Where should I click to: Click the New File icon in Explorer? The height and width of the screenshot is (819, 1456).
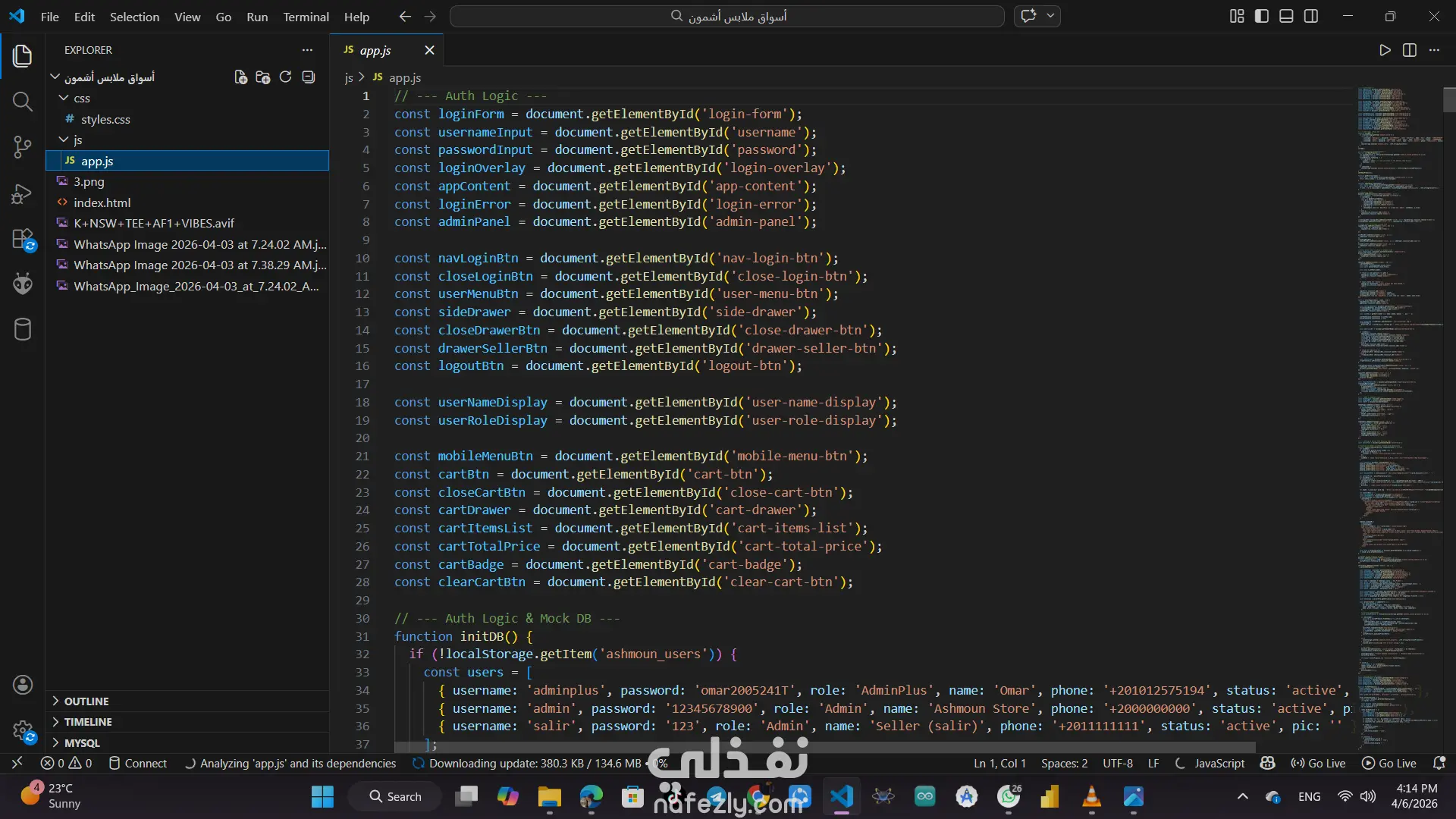(240, 77)
